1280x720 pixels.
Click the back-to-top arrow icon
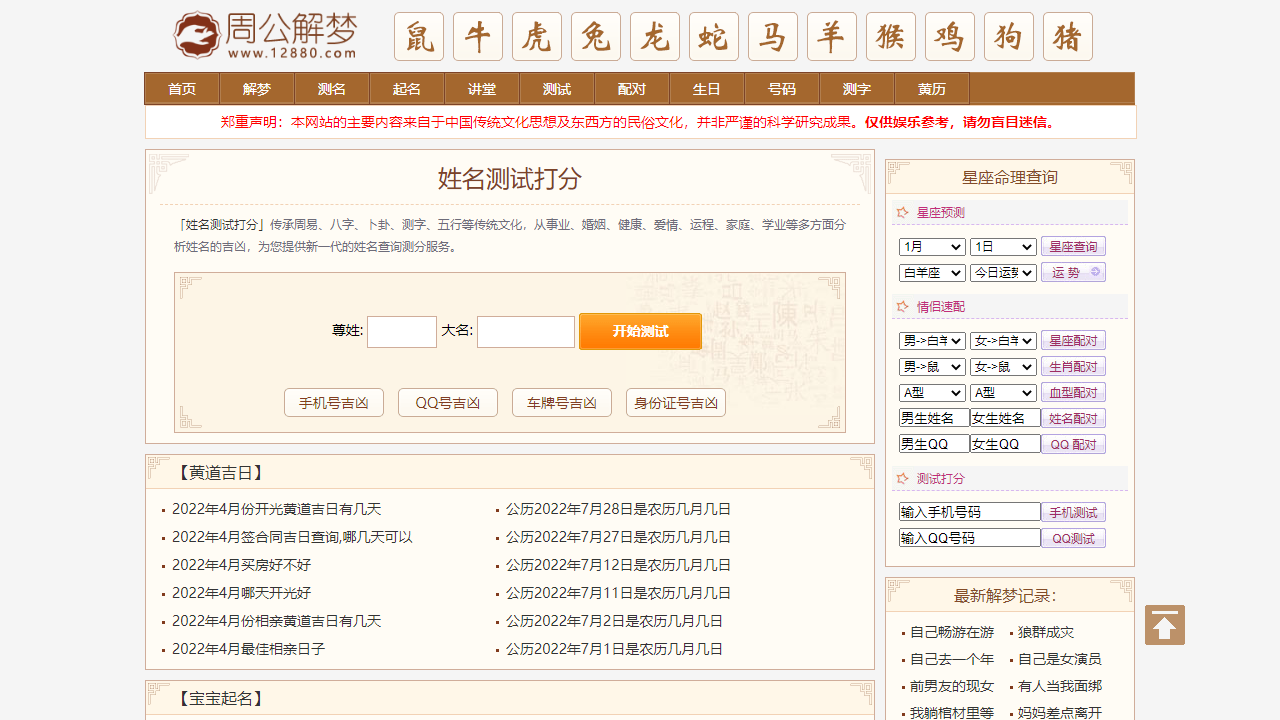pos(1164,624)
